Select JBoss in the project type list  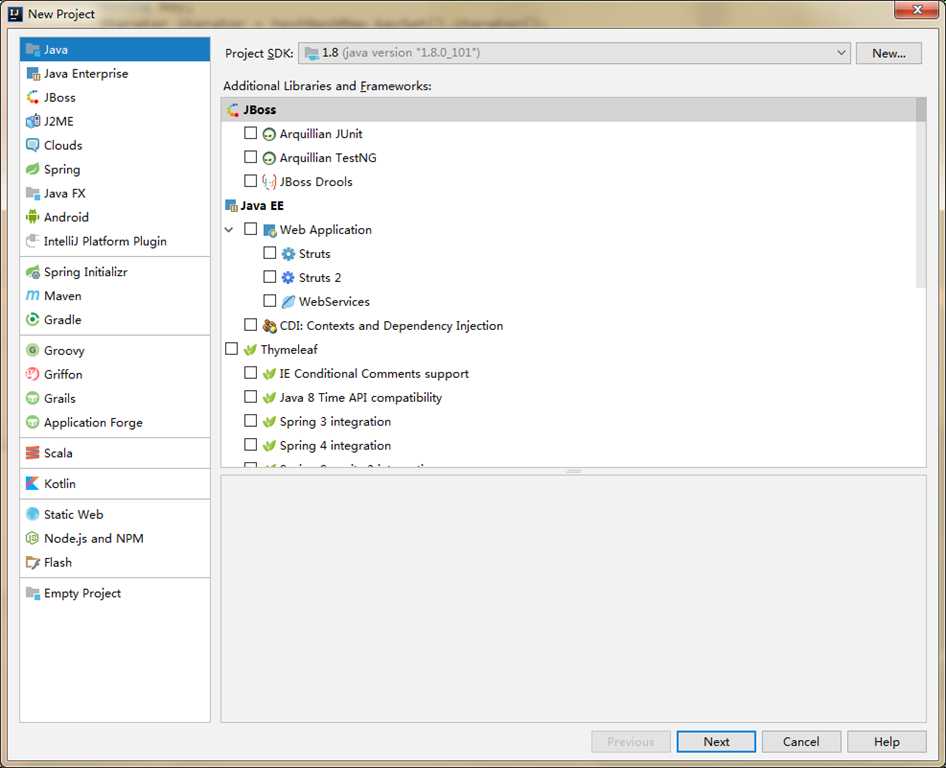tap(115, 97)
